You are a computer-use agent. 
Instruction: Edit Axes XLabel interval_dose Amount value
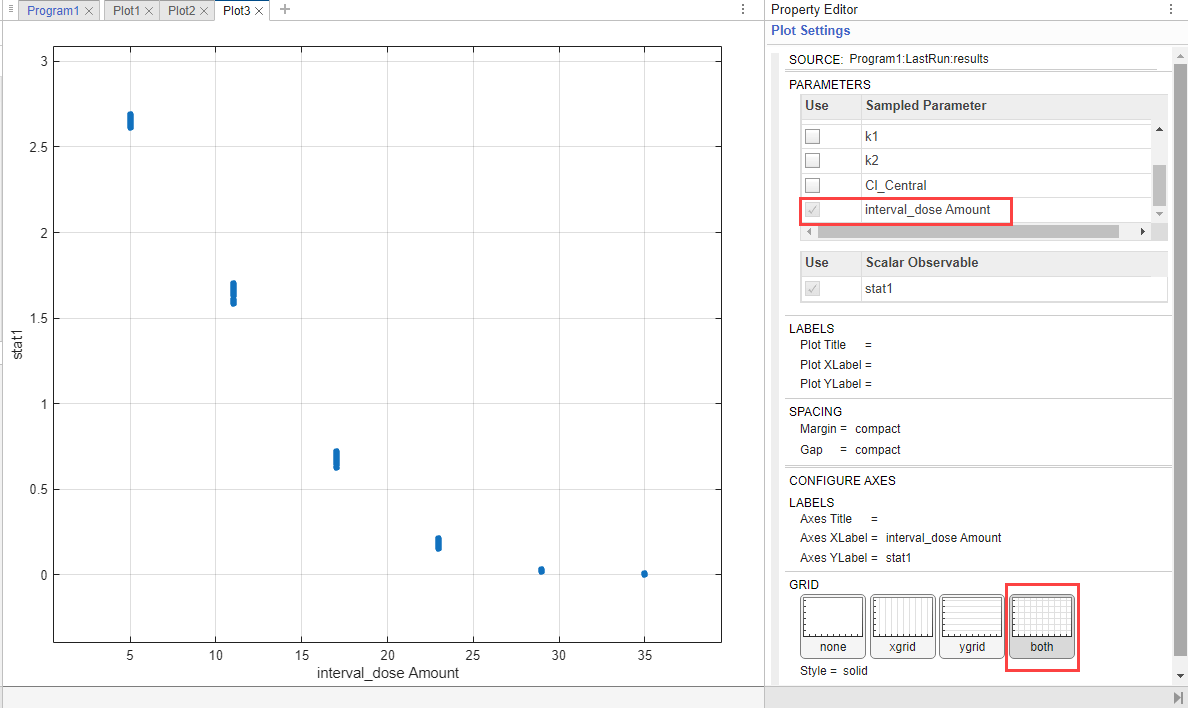tap(943, 538)
